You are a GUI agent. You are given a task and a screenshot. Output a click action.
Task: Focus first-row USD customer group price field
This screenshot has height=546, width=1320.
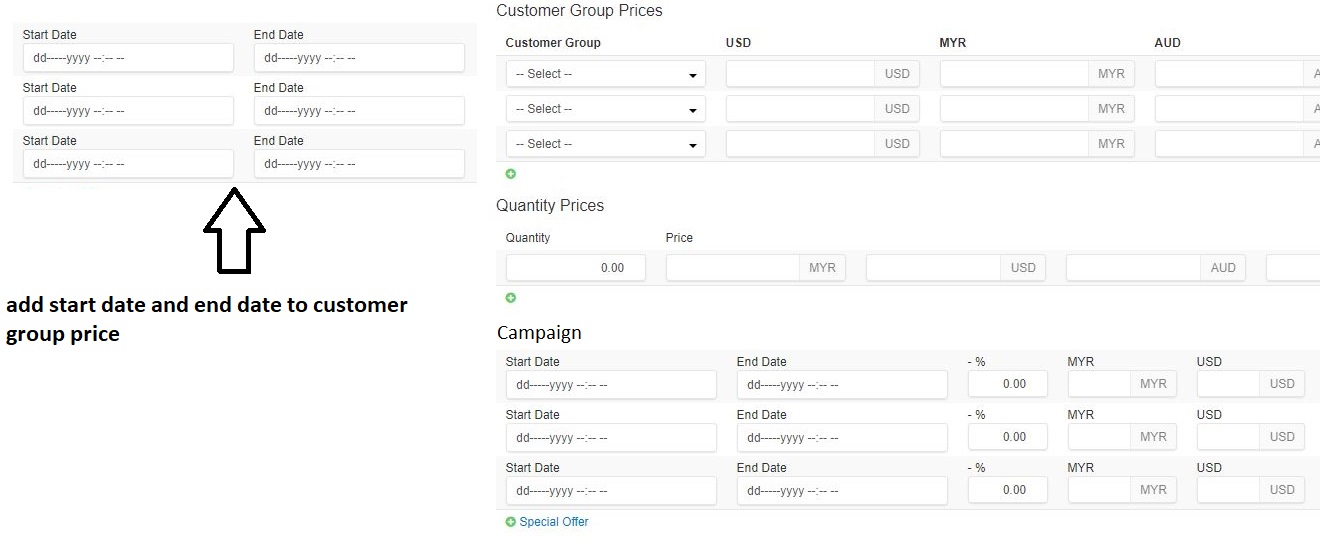click(800, 74)
